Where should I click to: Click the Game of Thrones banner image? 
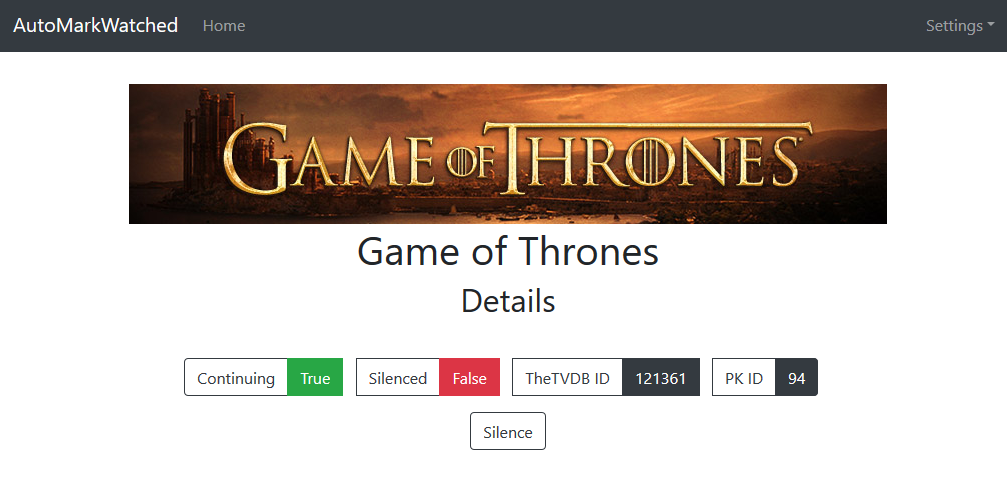point(507,154)
